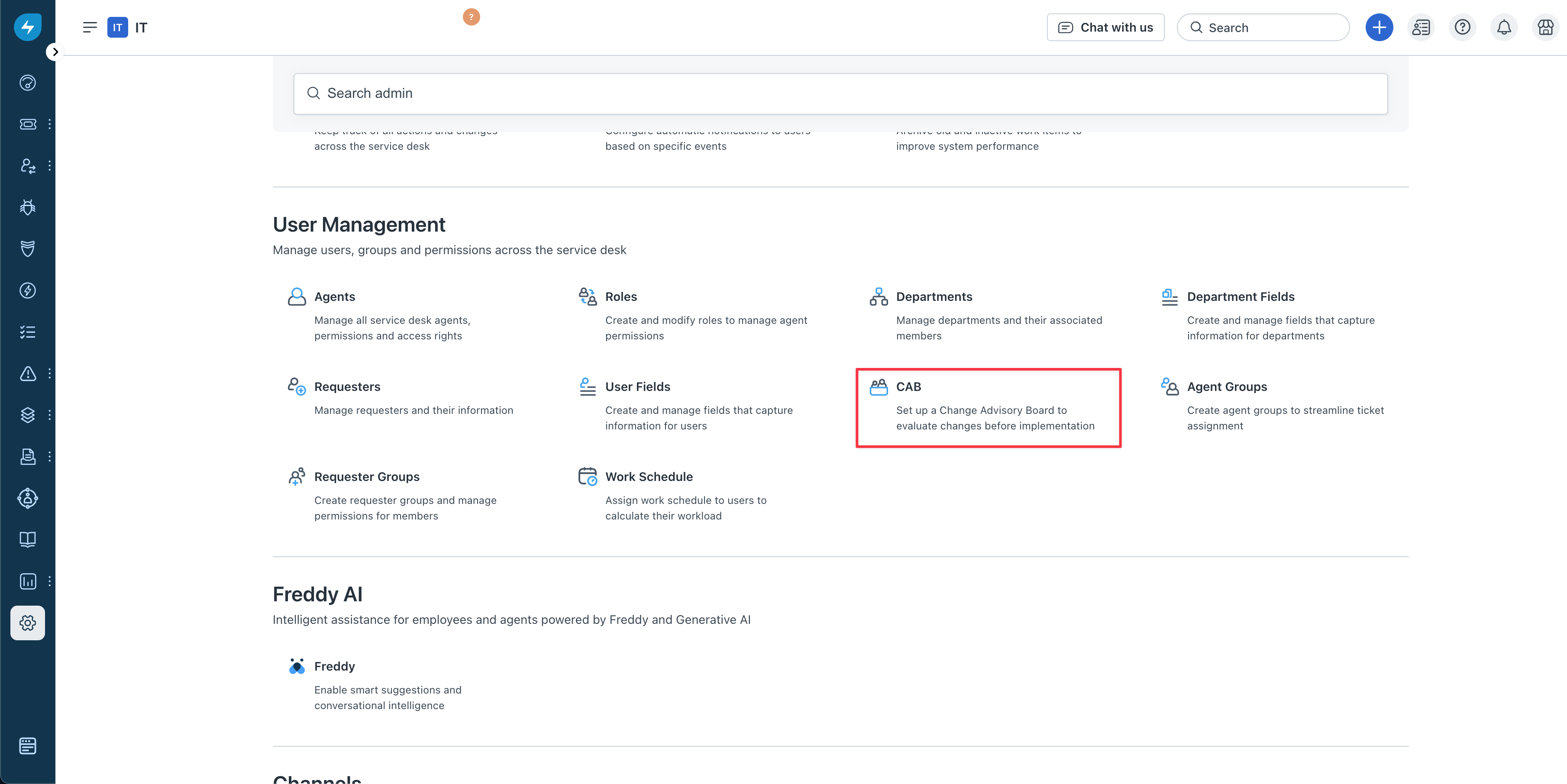Click the Tickets icon in sidebar
The width and height of the screenshot is (1567, 784).
click(27, 124)
